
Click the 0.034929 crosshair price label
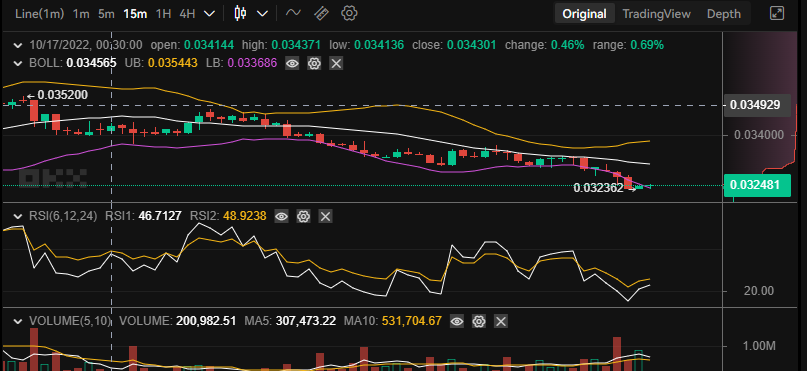[757, 105]
